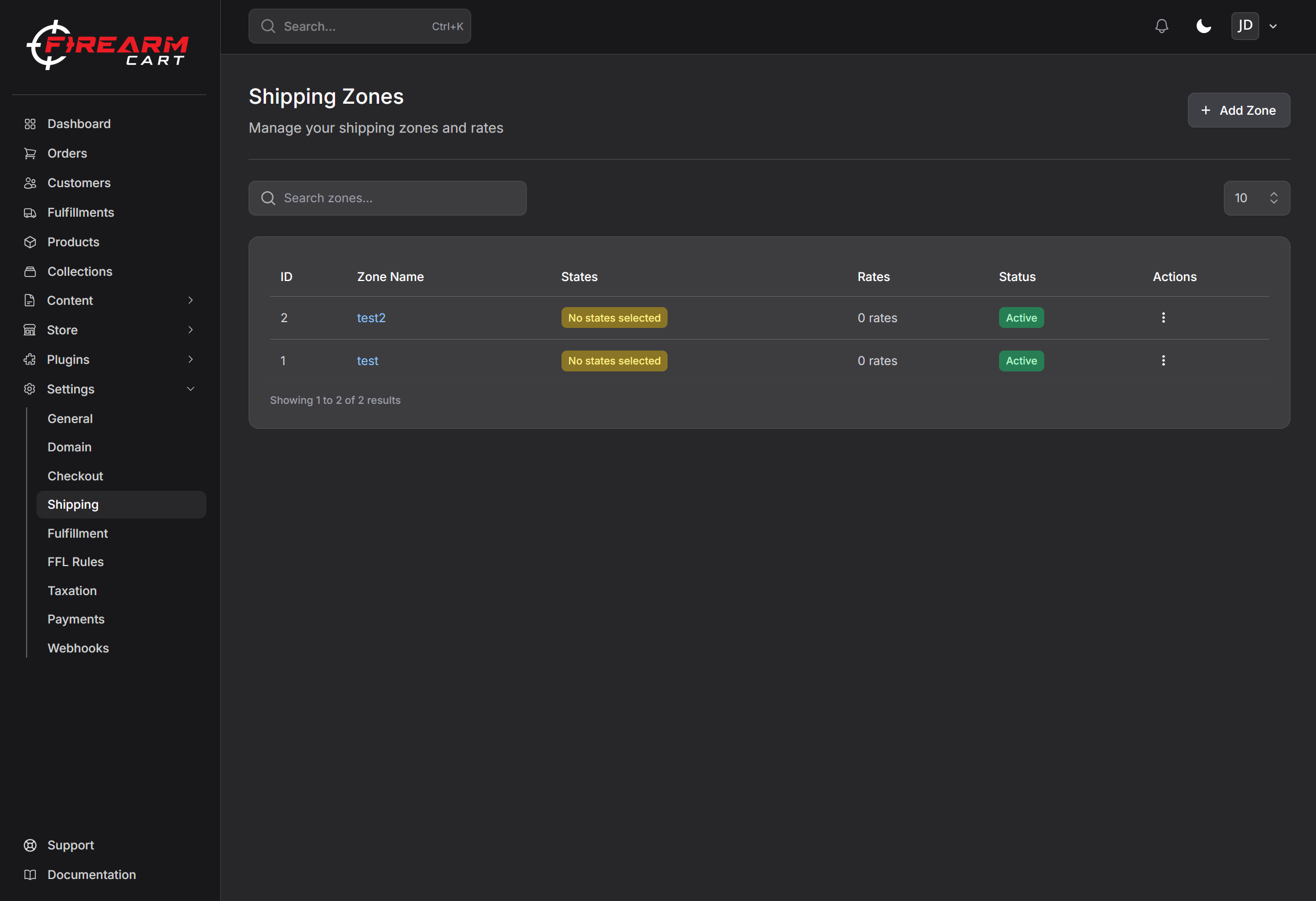Expand the Store submenu chevron

click(191, 330)
